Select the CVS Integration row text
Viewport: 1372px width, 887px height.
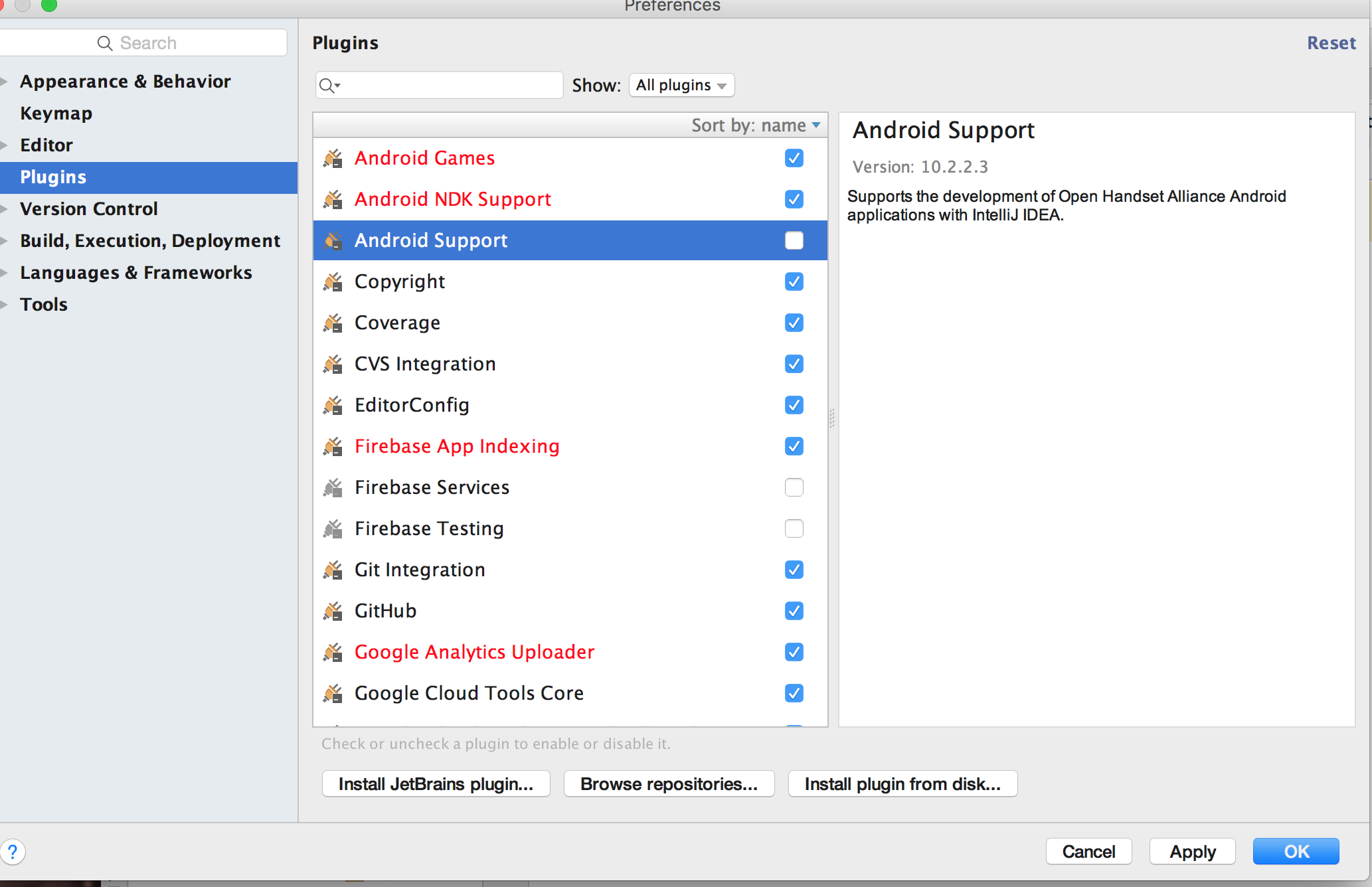point(425,364)
